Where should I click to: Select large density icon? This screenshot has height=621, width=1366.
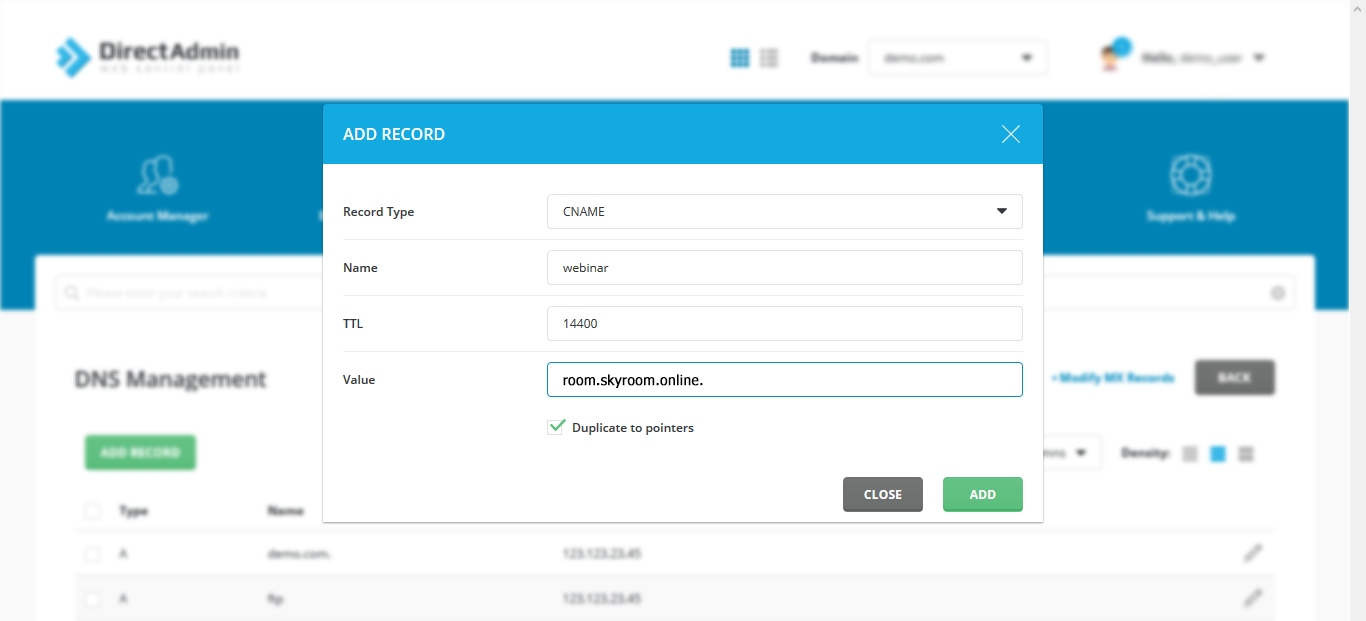pyautogui.click(x=1246, y=454)
